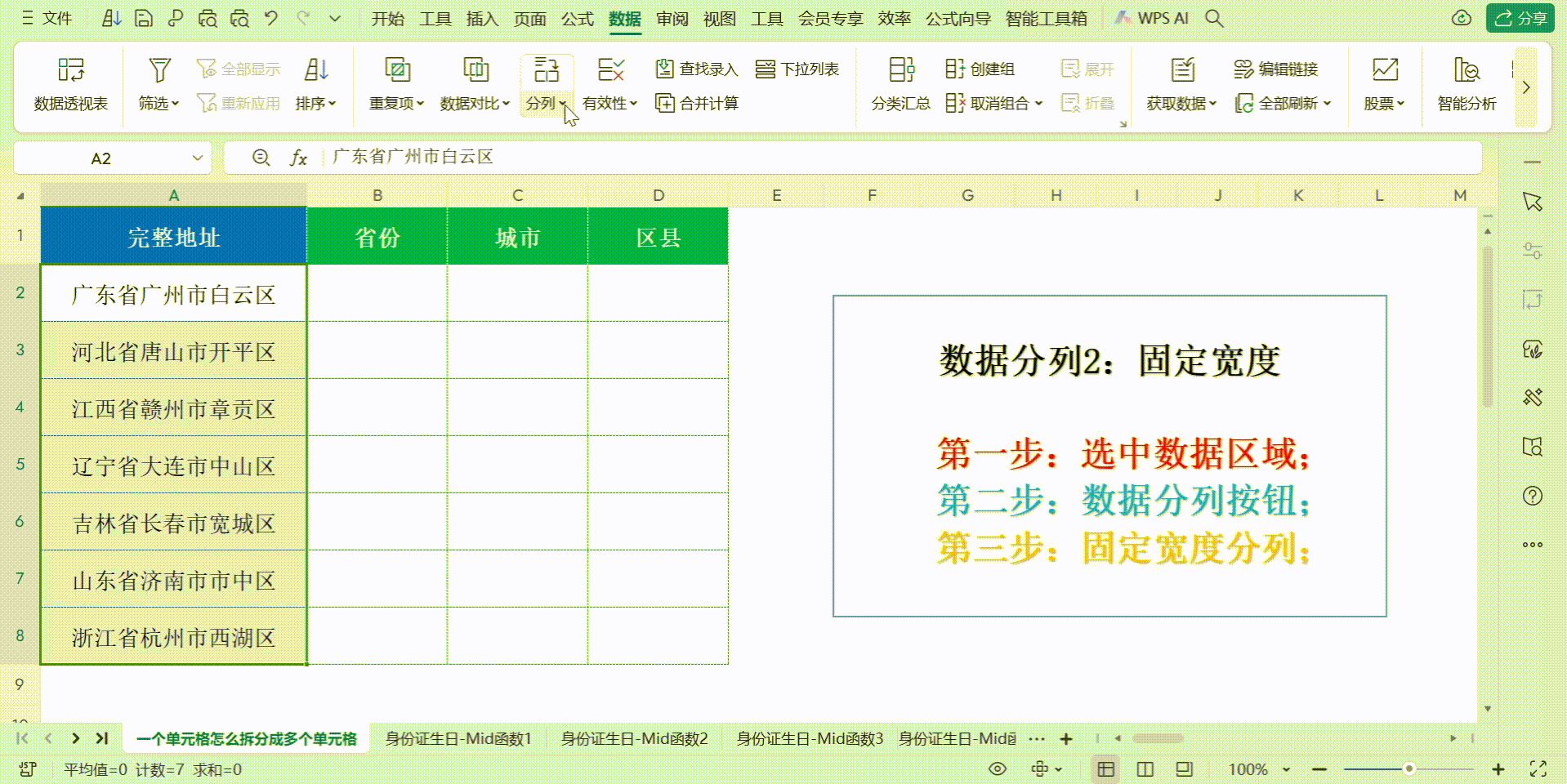
Task: Open the 身份证生日-Mid函数1 sheet tab
Action: click(458, 738)
